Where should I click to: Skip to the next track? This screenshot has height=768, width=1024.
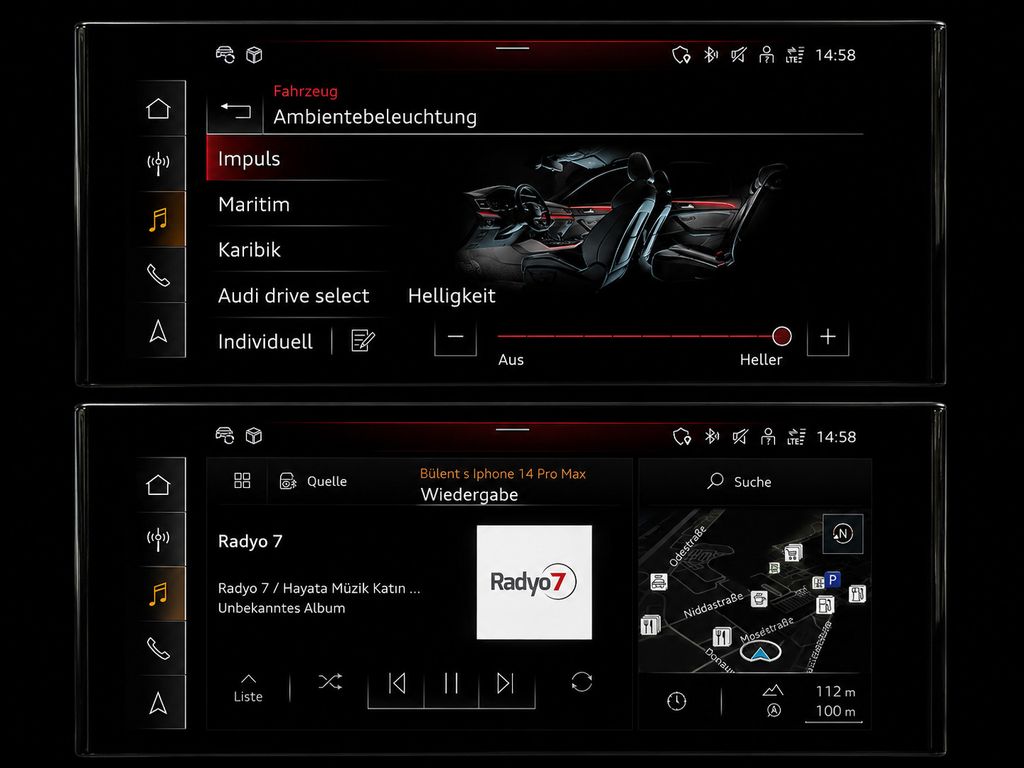pos(506,684)
